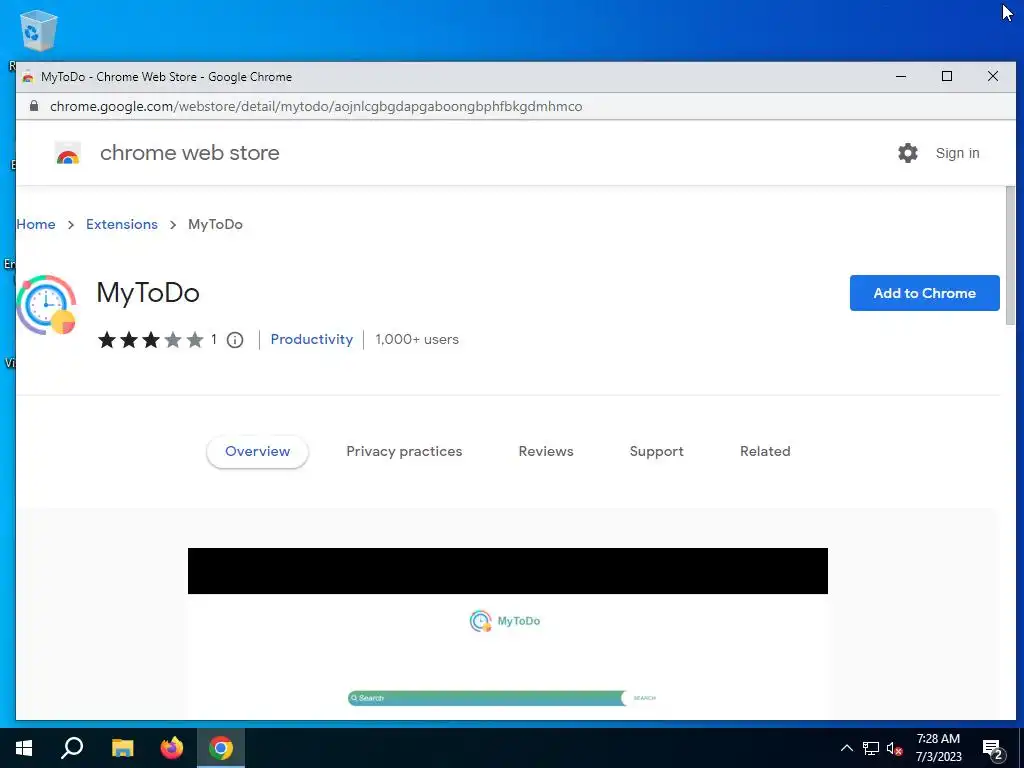Launch Firefox from the taskbar
The image size is (1024, 768).
[172, 748]
